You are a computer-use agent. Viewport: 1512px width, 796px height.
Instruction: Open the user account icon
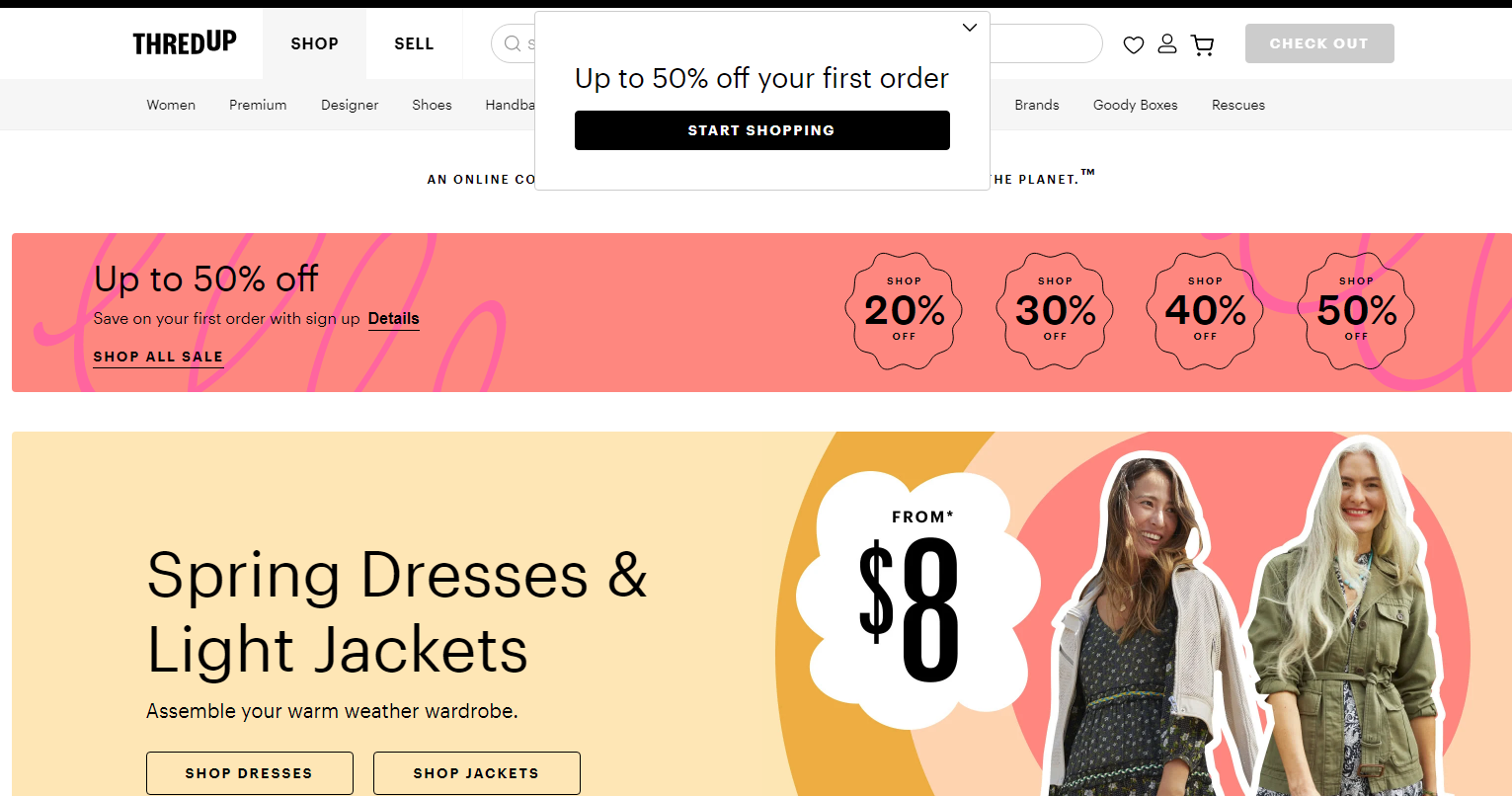(1167, 43)
